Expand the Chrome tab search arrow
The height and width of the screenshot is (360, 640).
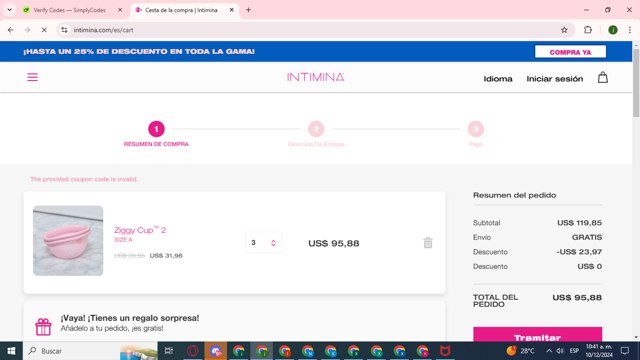pyautogui.click(x=9, y=10)
